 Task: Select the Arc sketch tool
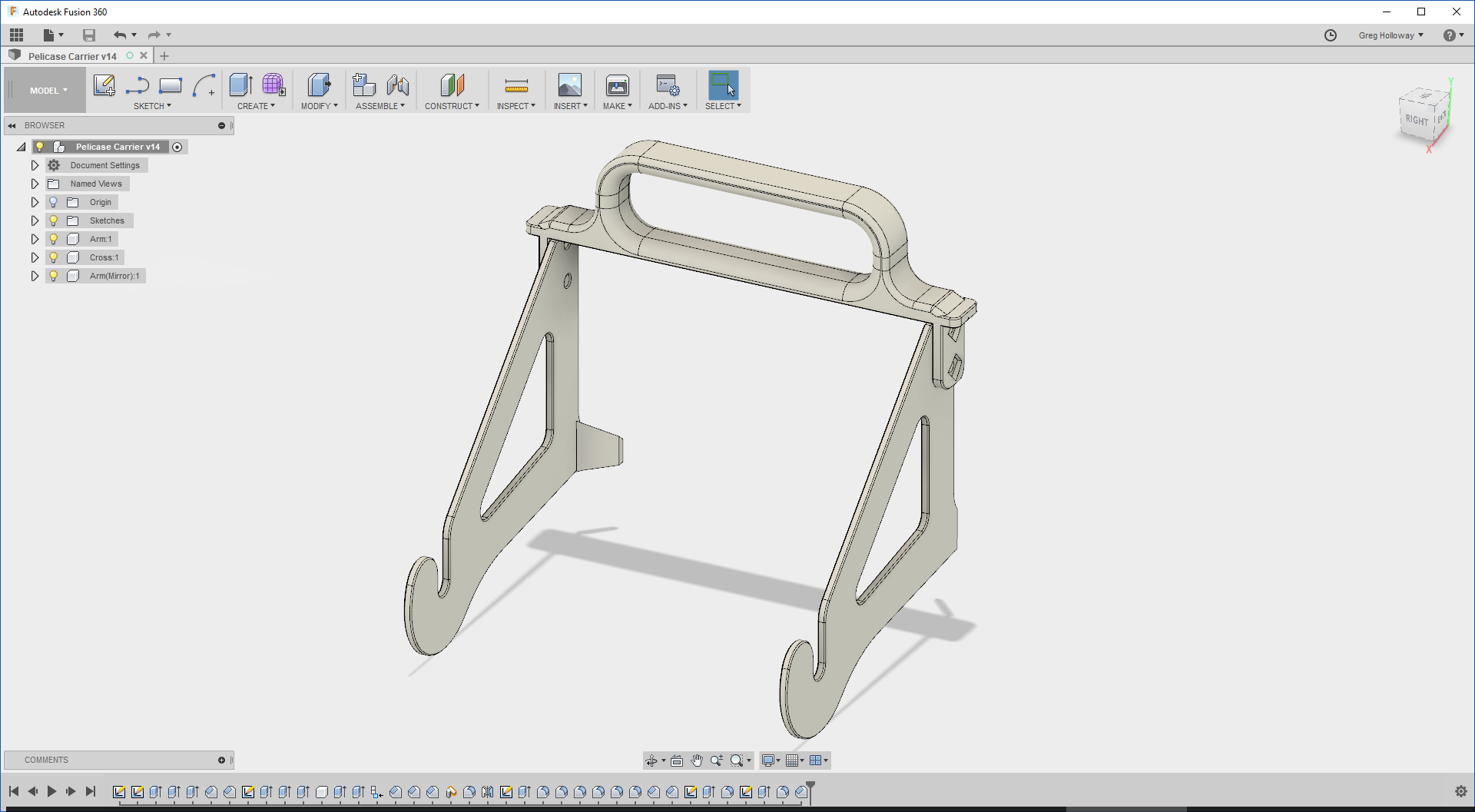click(x=204, y=85)
